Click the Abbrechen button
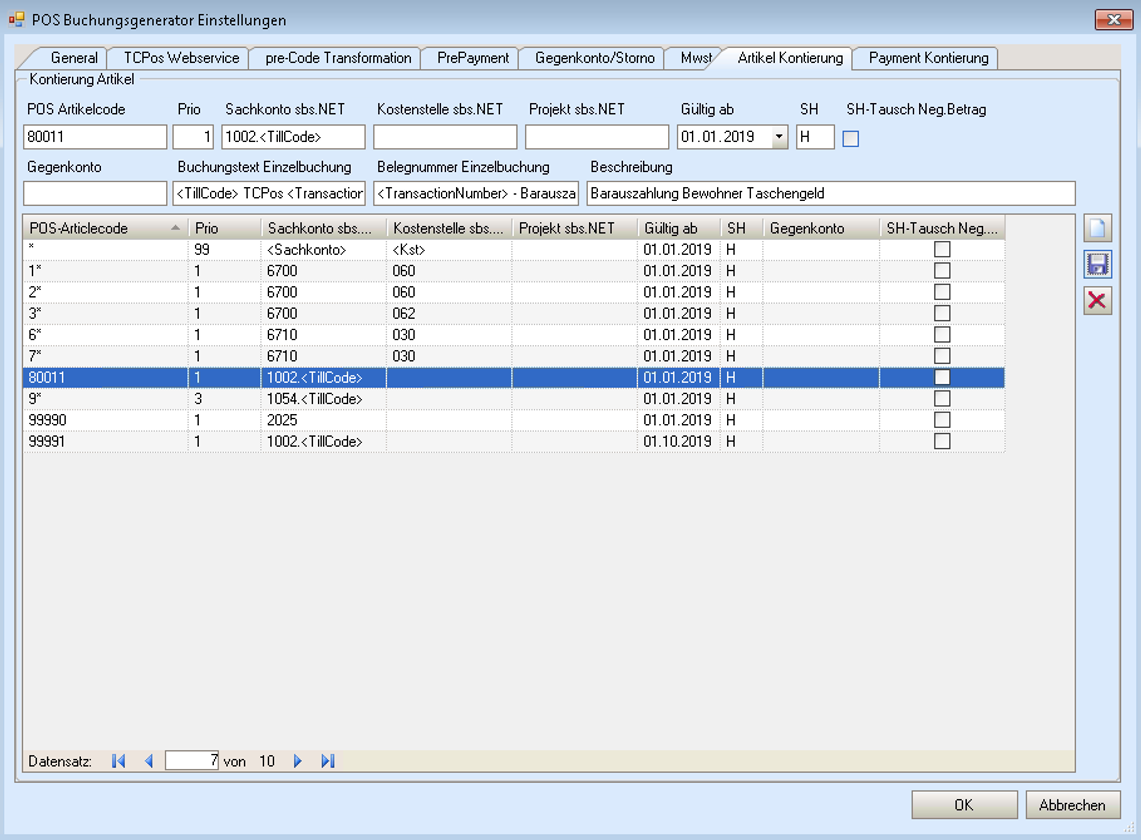 pos(1072,805)
